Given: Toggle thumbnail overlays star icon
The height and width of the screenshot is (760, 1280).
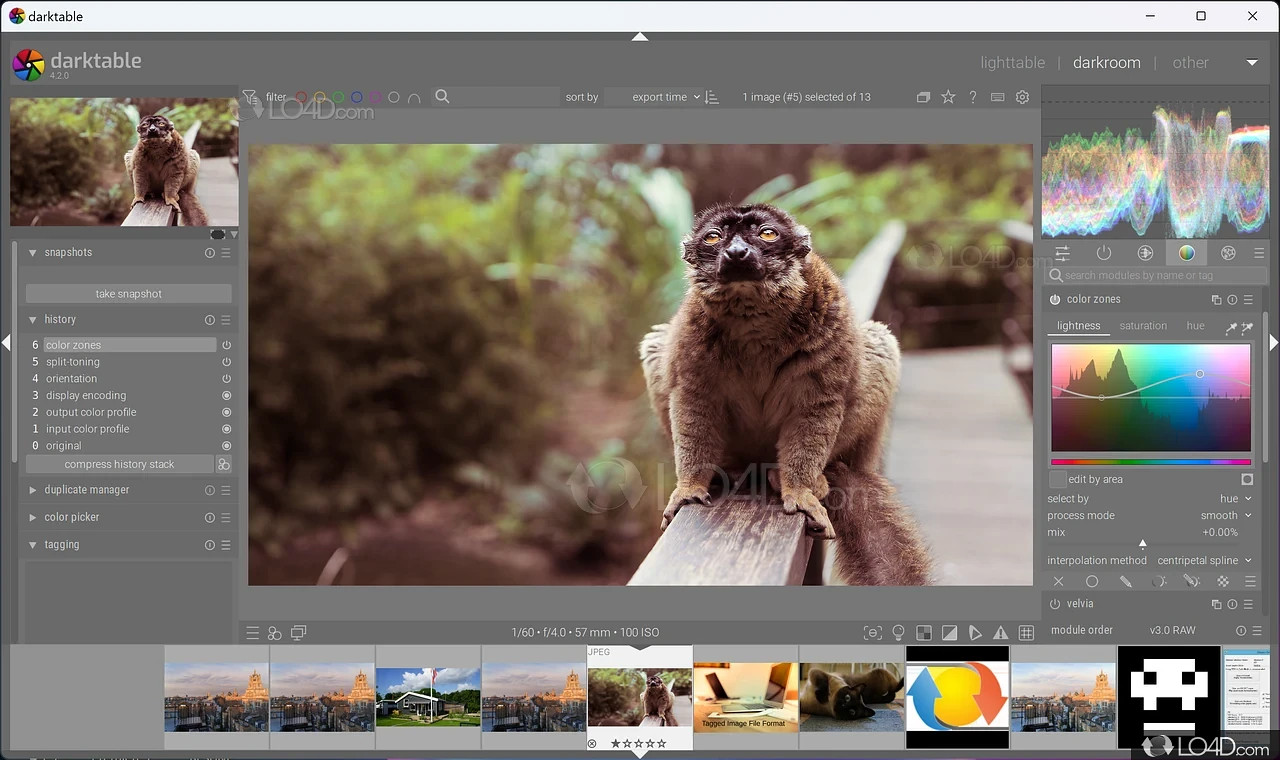Looking at the screenshot, I should point(948,97).
